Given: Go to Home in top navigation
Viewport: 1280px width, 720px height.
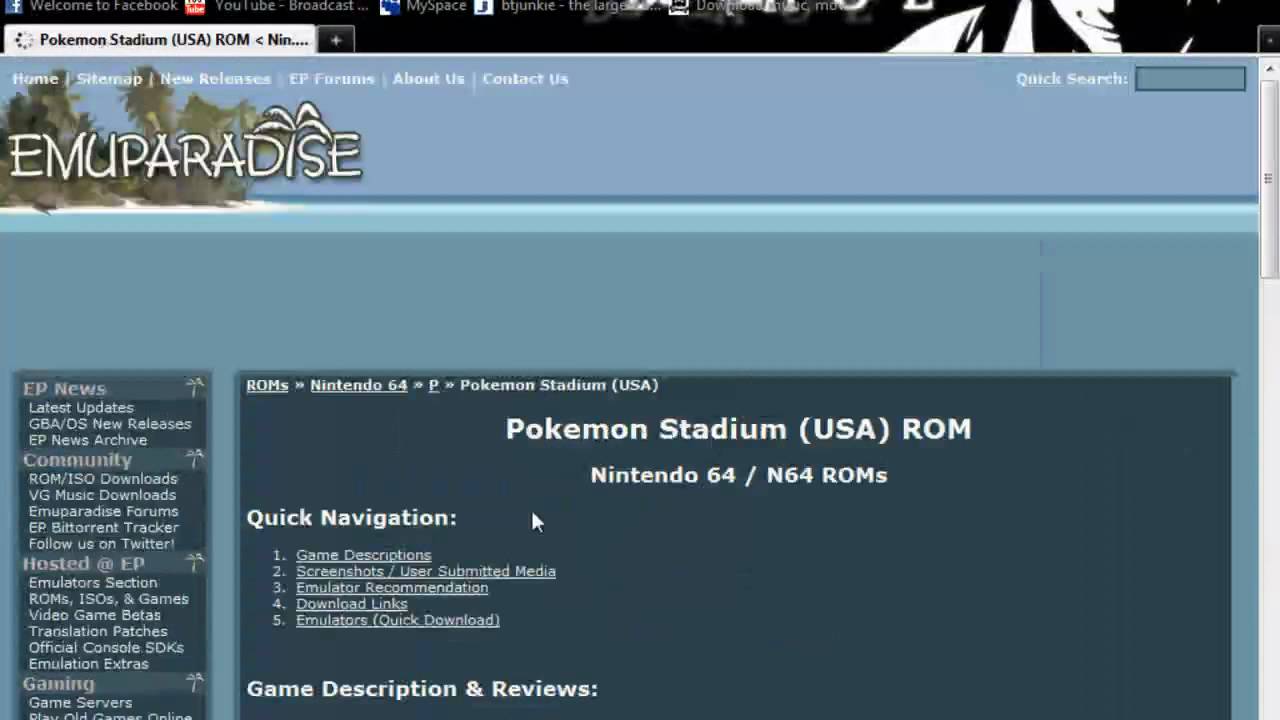Looking at the screenshot, I should [x=35, y=79].
